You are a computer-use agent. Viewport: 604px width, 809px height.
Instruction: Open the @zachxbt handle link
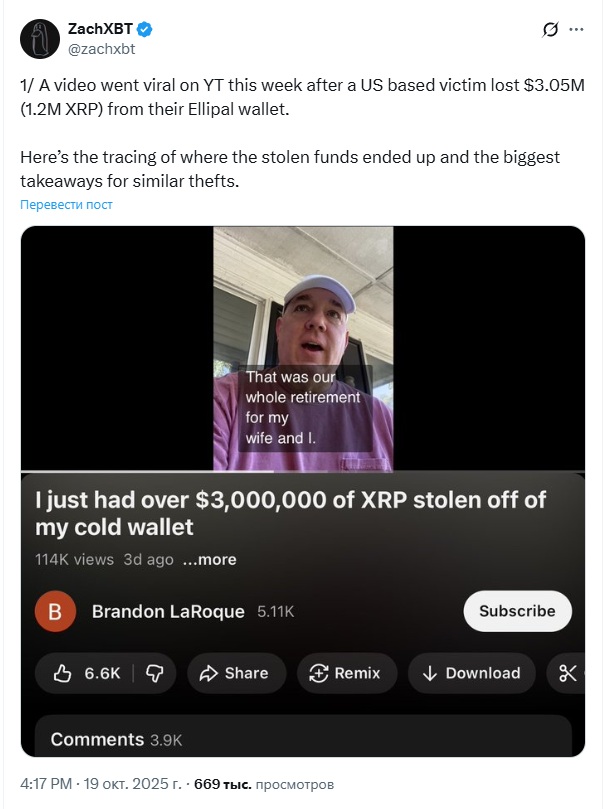[x=100, y=48]
